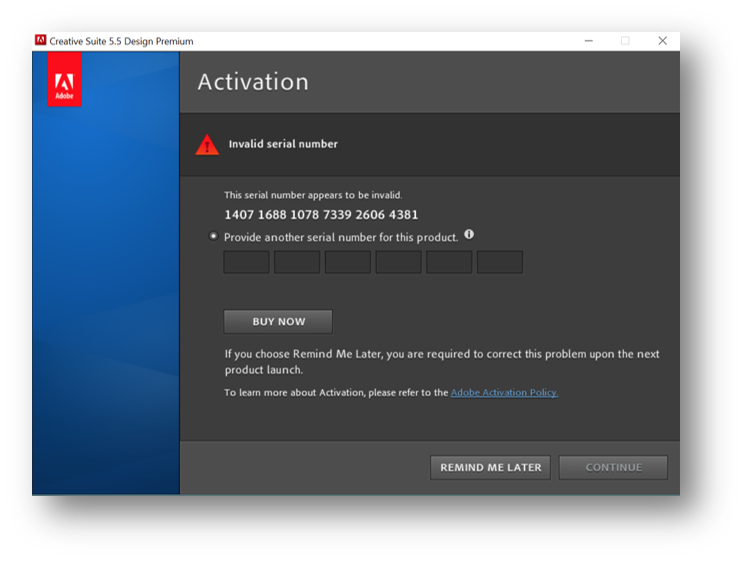Click the Activation title text

(253, 82)
